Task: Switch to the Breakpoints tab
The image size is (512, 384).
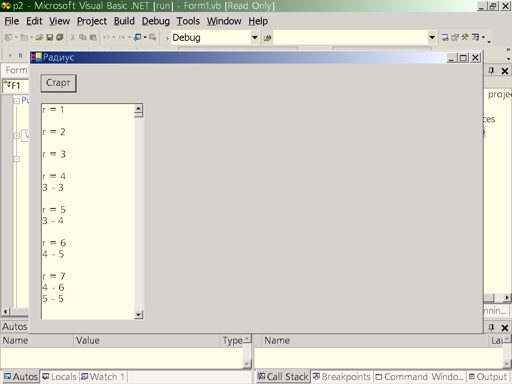Action: coord(342,377)
